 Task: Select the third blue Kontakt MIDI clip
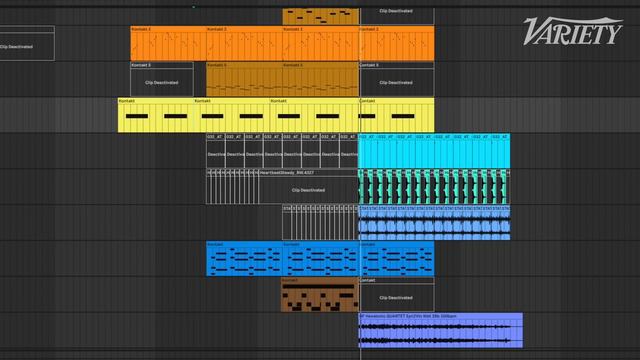(397, 258)
